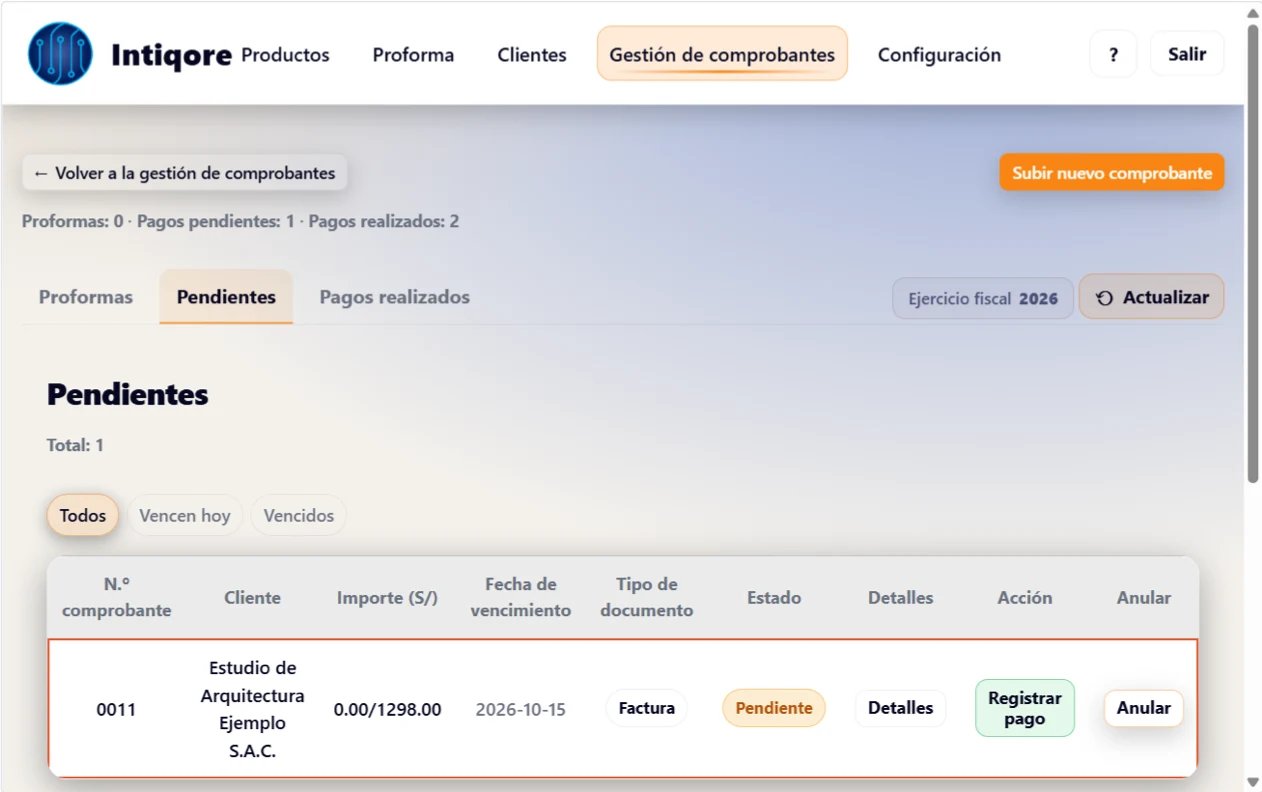Refresh the list with Actualizar
The height and width of the screenshot is (792, 1262).
point(1152,297)
